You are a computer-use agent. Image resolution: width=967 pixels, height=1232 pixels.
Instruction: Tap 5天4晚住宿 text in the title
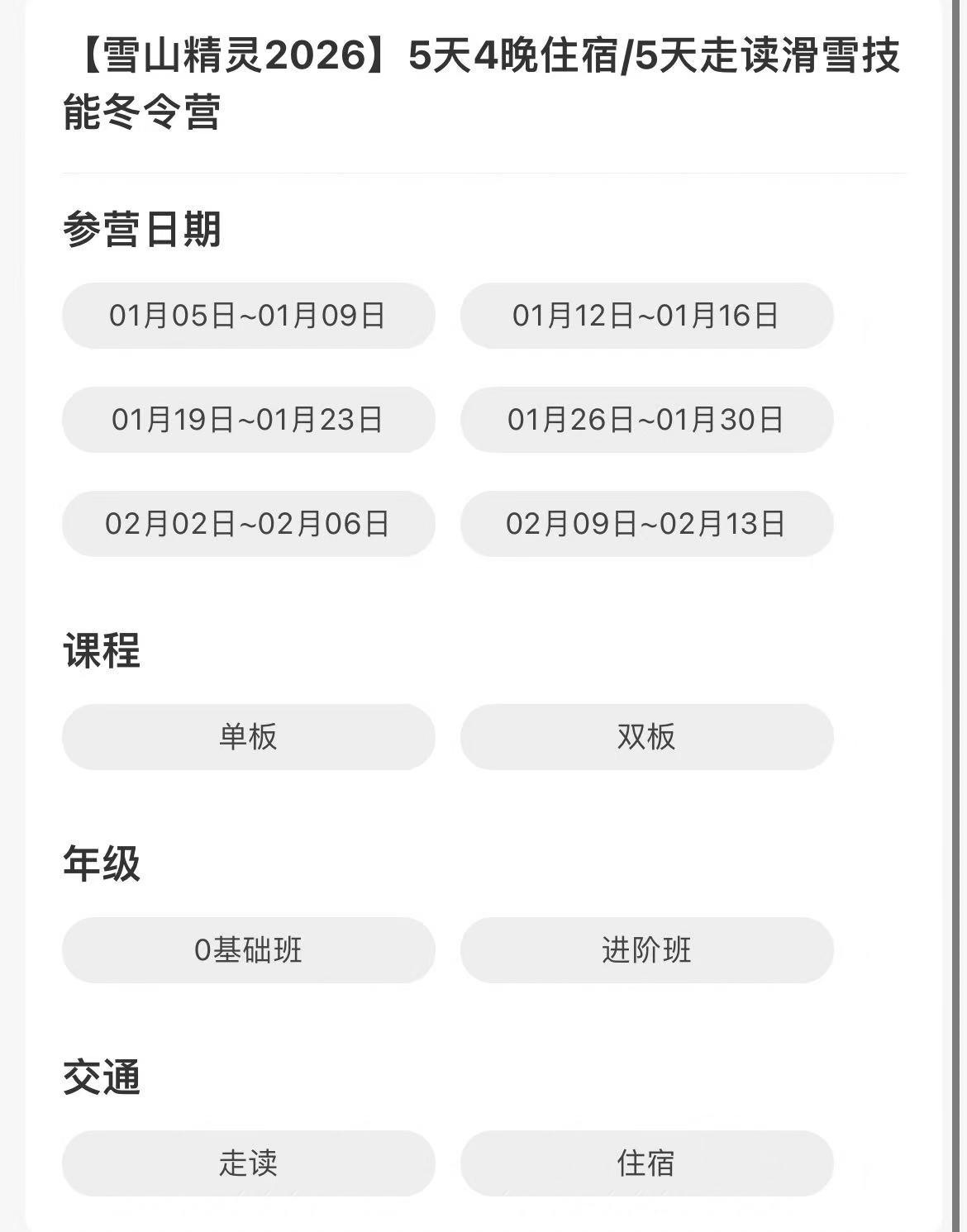click(x=512, y=56)
